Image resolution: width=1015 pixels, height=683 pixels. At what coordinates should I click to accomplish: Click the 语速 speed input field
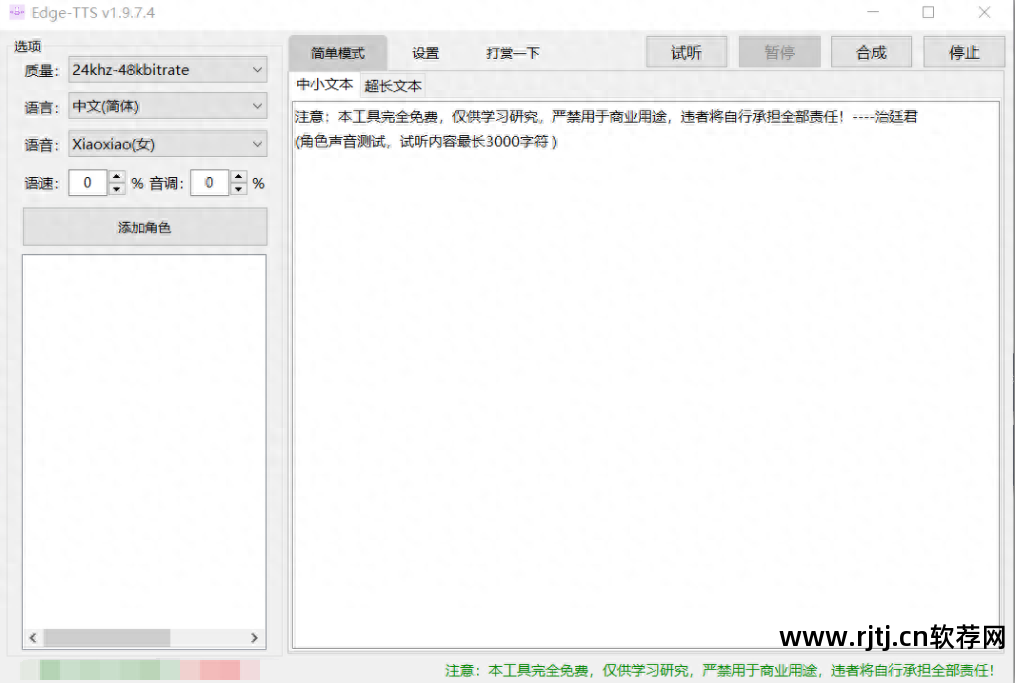90,183
